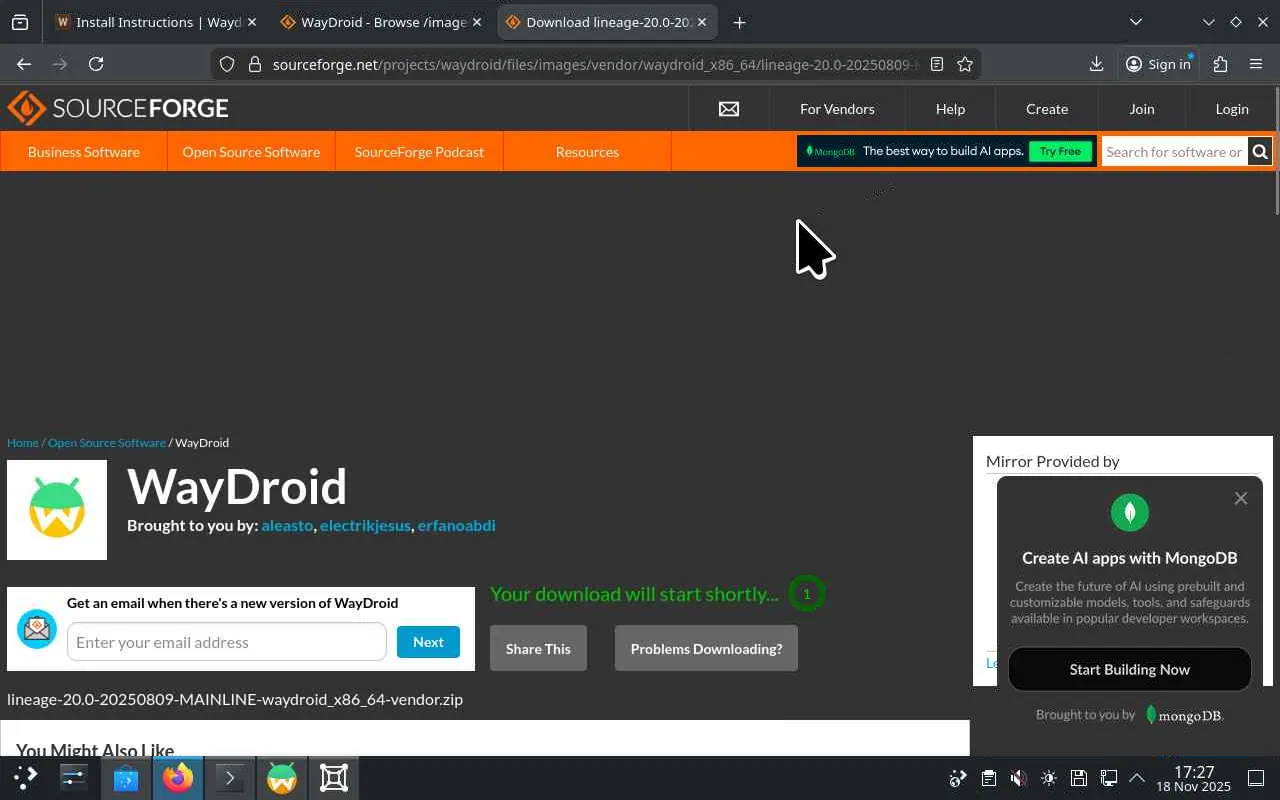This screenshot has height=800, width=1280.
Task: Toggle reader view in the address bar
Action: coord(937,64)
